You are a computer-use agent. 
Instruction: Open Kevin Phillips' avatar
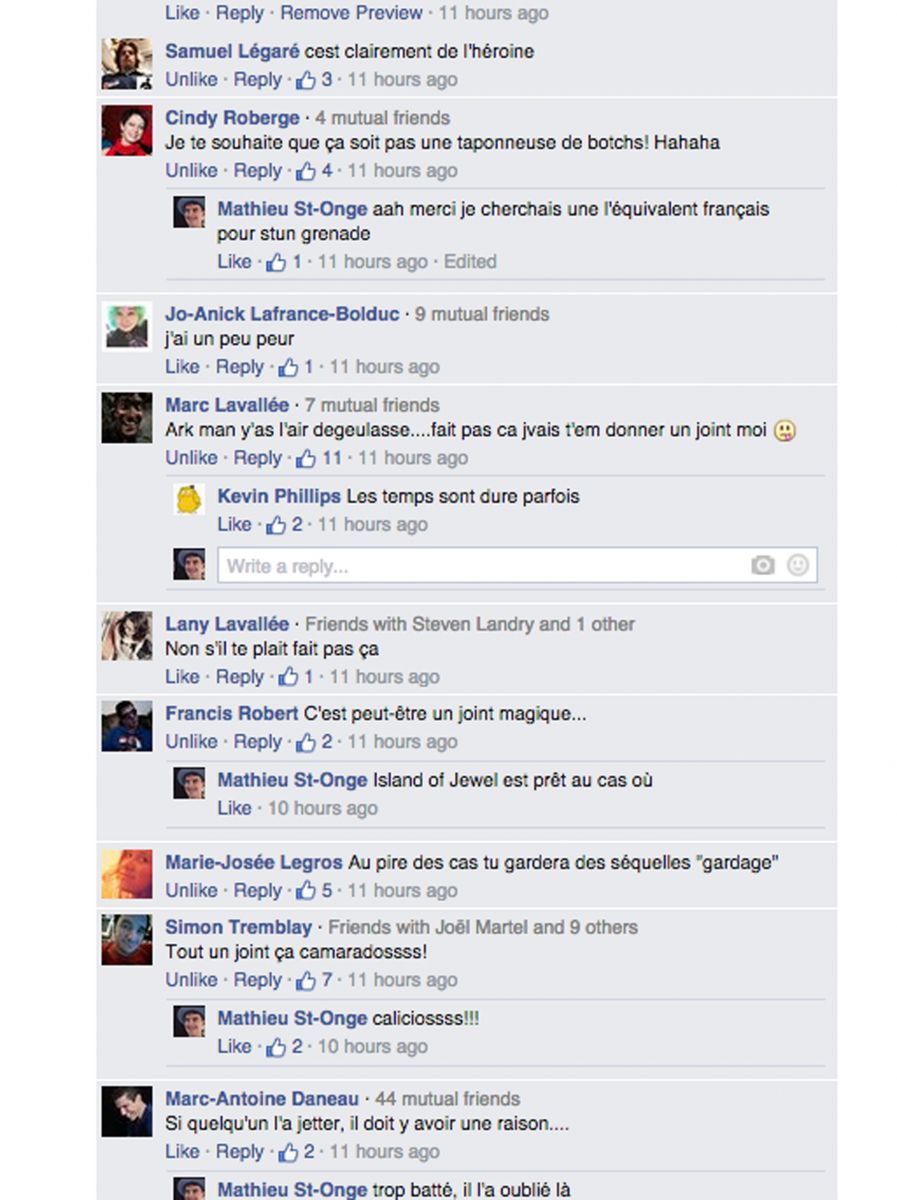tap(189, 499)
